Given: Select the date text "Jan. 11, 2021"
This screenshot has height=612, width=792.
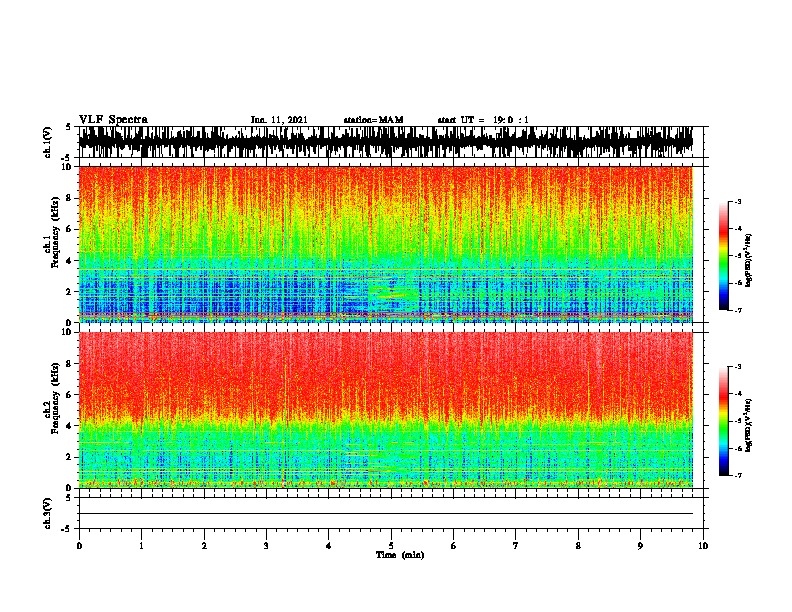Looking at the screenshot, I should 279,120.
